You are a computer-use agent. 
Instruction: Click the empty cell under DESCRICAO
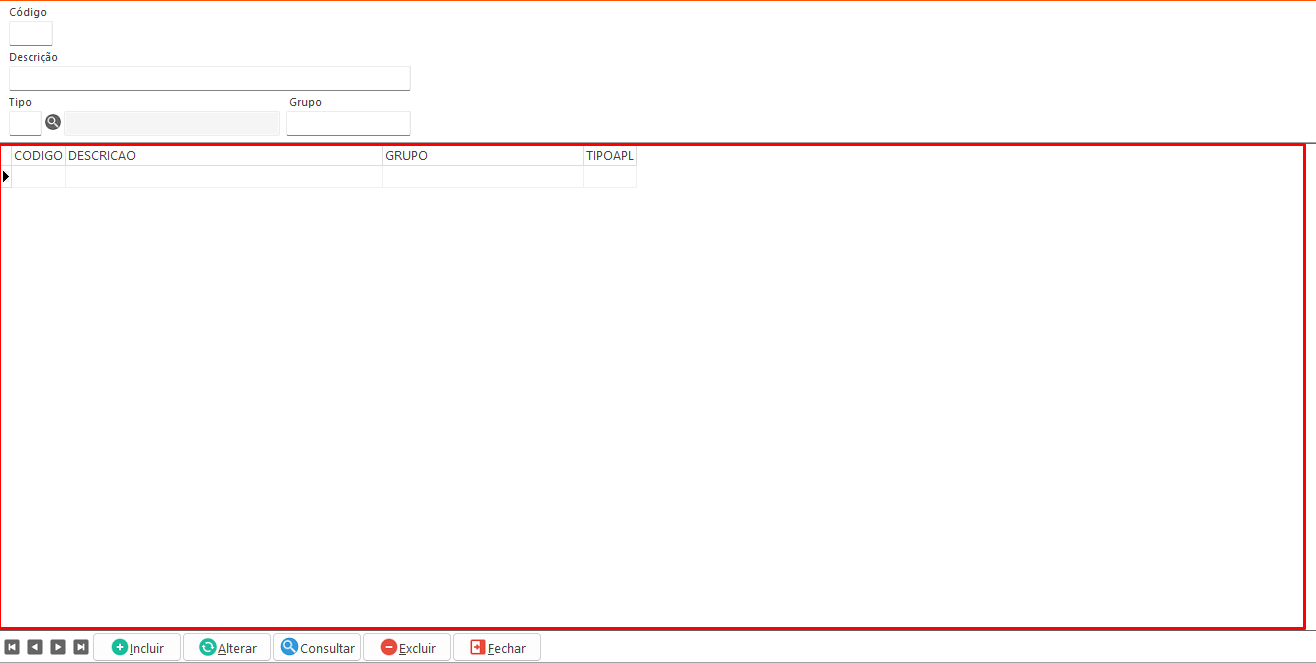click(223, 177)
